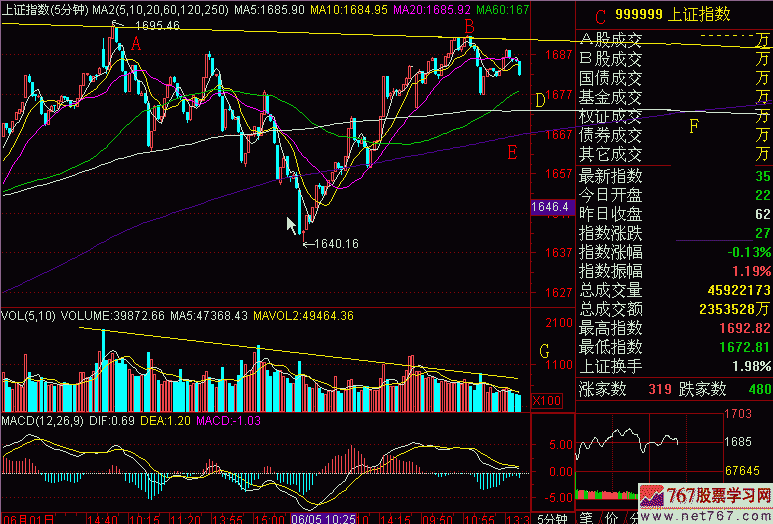This screenshot has height=524, width=773.
Task: Click the yellow letter F annotation marker
Action: click(x=693, y=126)
